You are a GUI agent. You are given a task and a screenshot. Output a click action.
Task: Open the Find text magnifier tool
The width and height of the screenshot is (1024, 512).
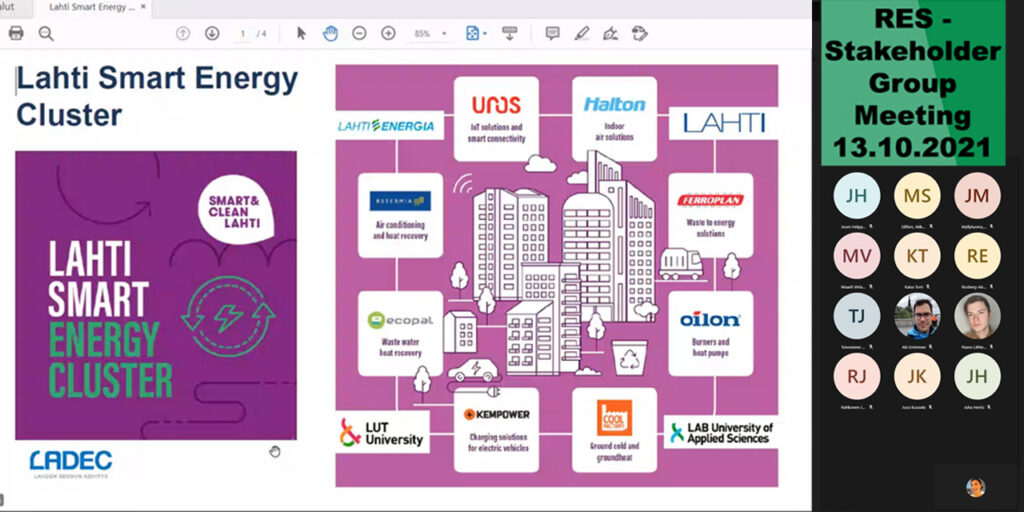46,33
